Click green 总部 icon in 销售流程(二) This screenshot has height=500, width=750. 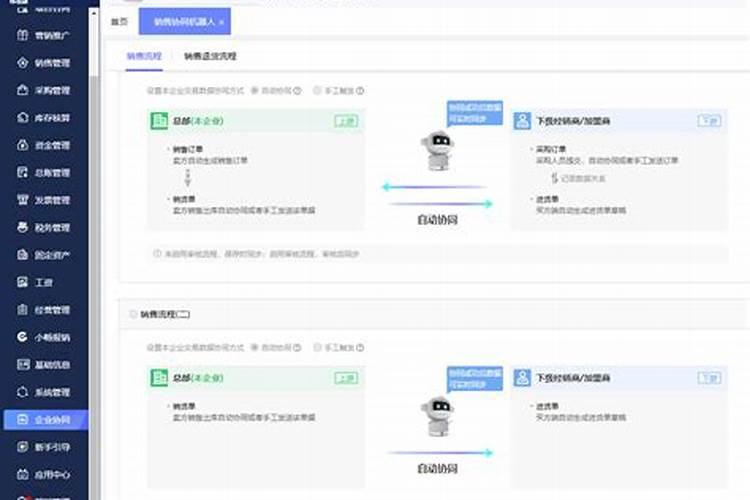point(159,378)
